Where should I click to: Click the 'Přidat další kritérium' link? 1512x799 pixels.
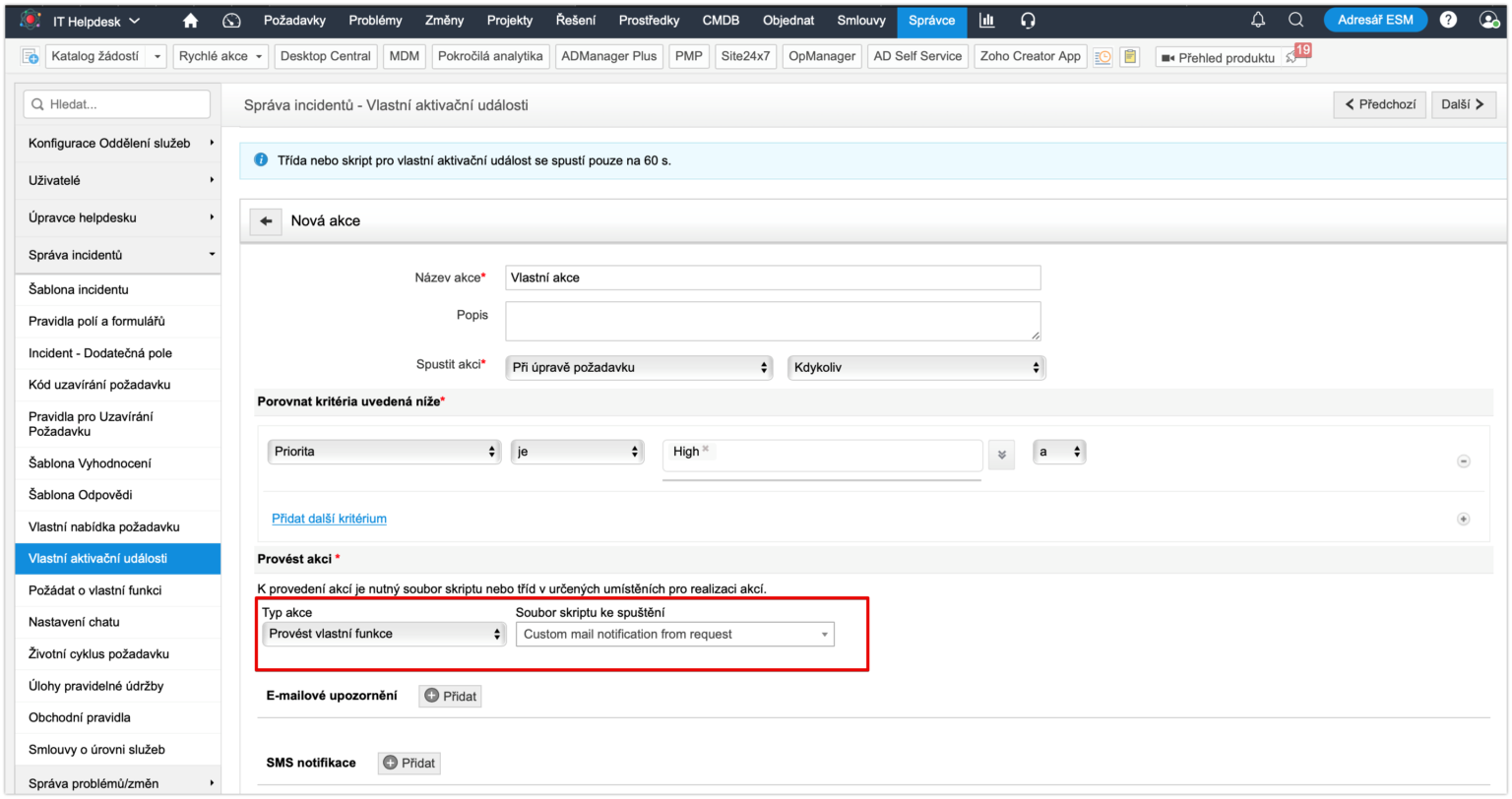[x=329, y=519]
